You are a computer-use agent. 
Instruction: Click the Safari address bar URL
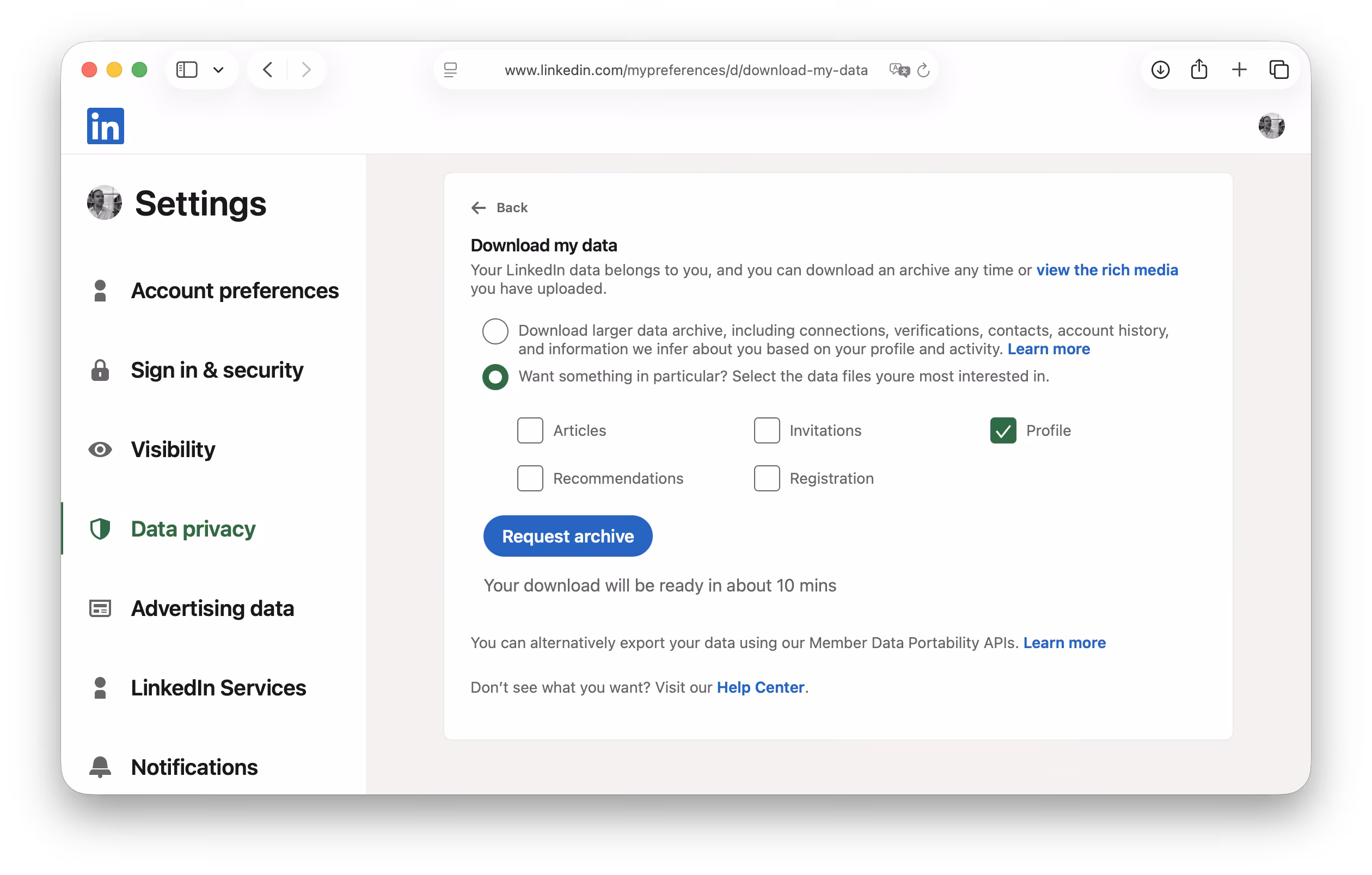(x=686, y=70)
